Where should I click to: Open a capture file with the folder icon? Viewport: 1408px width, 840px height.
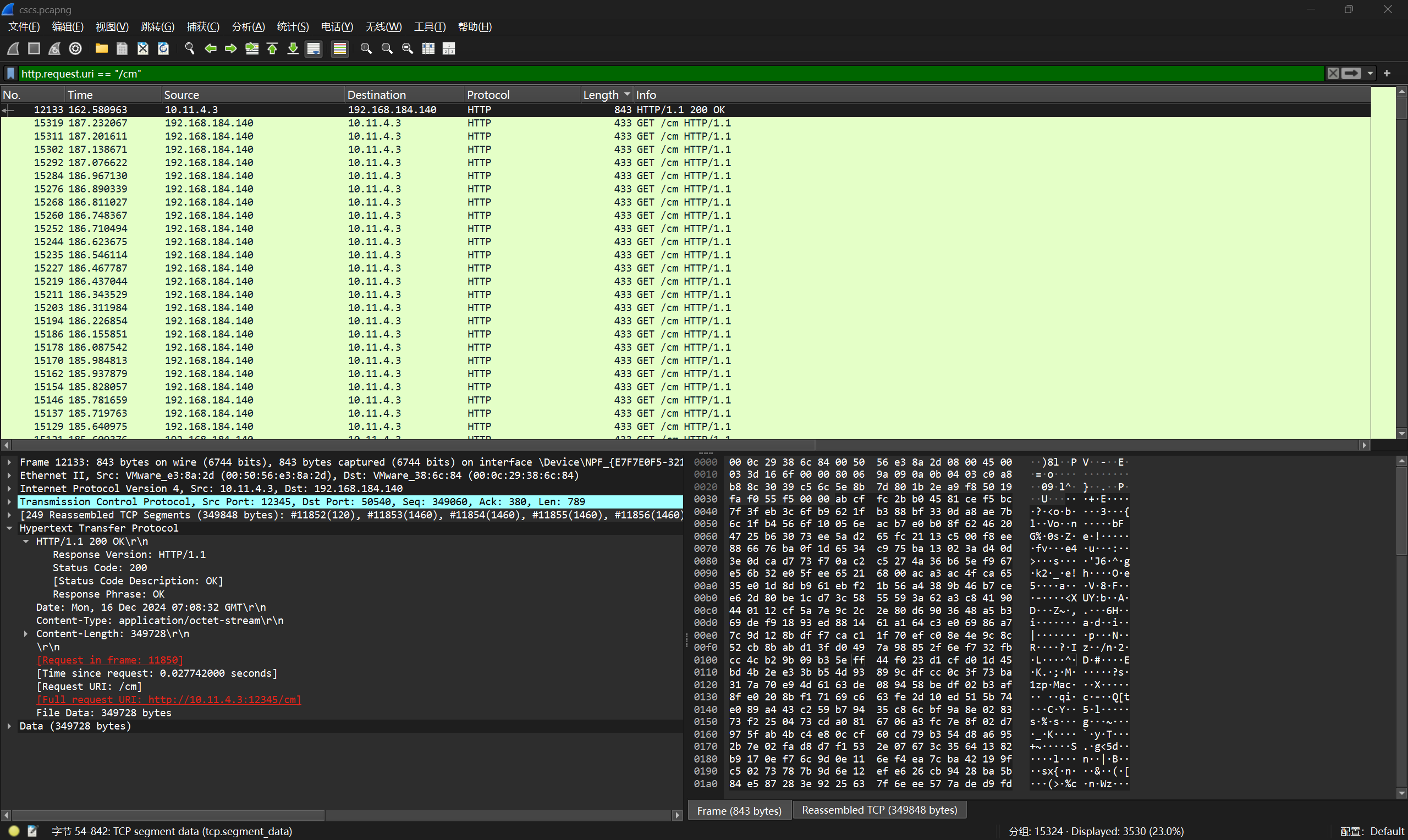pyautogui.click(x=101, y=49)
